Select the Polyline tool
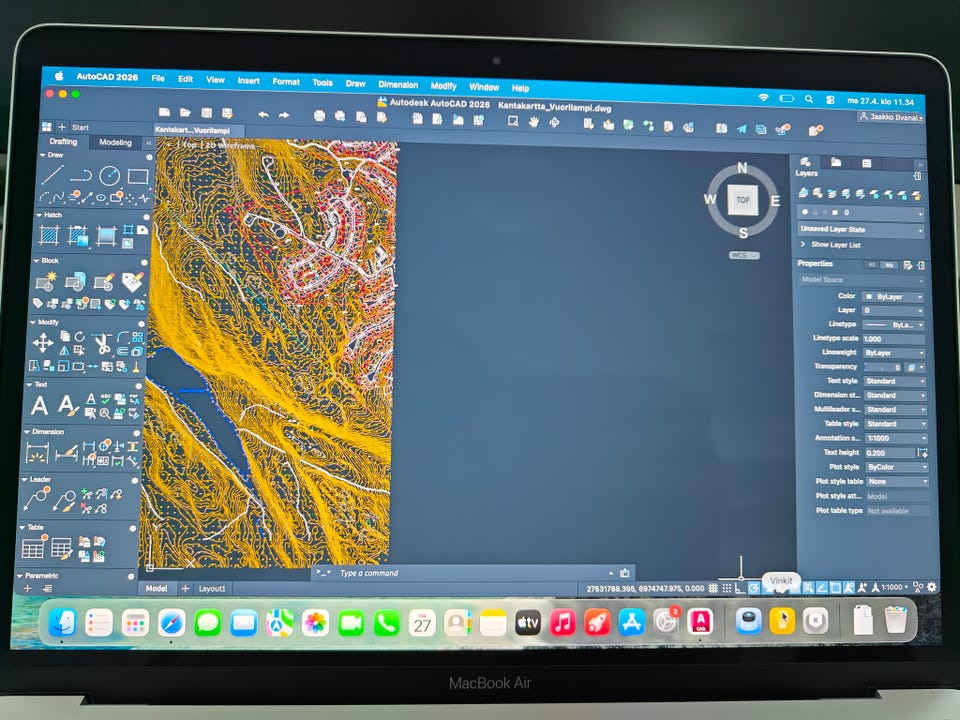Screen dimensions: 960x720 80,176
